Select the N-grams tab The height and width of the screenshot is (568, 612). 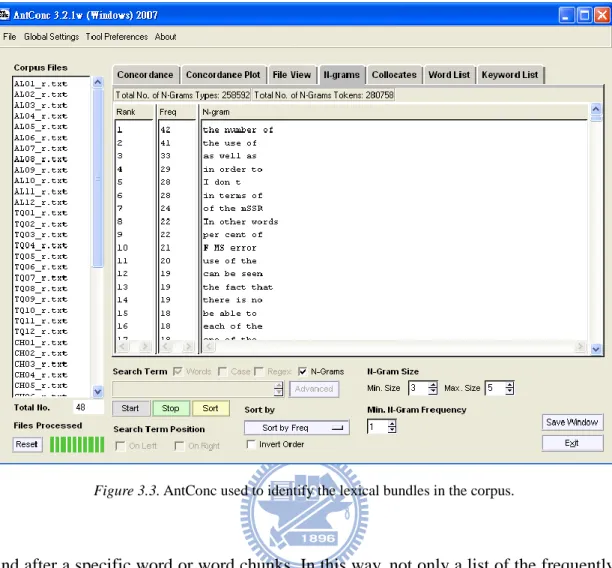pyautogui.click(x=342, y=75)
